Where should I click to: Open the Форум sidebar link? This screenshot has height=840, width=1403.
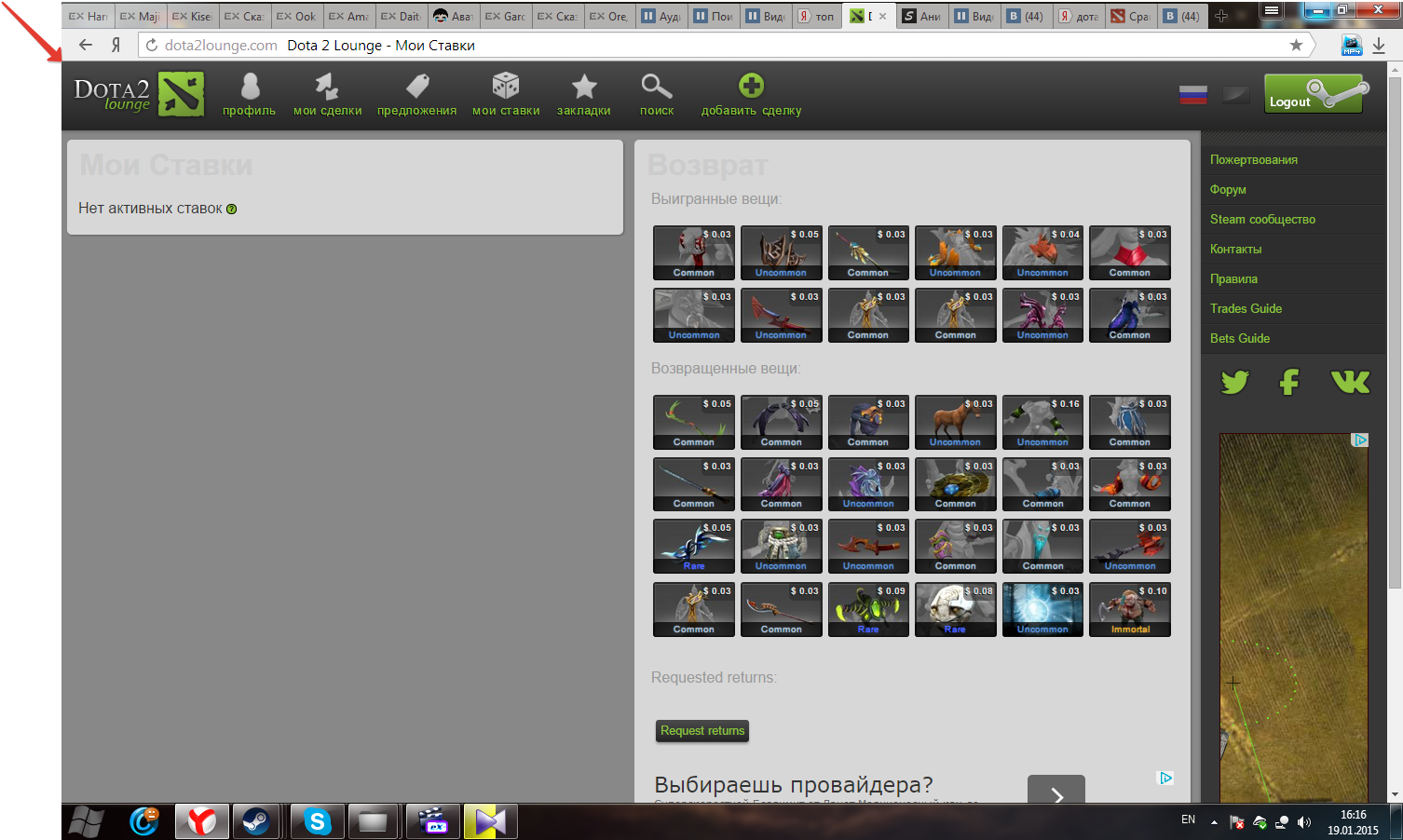coord(1228,190)
